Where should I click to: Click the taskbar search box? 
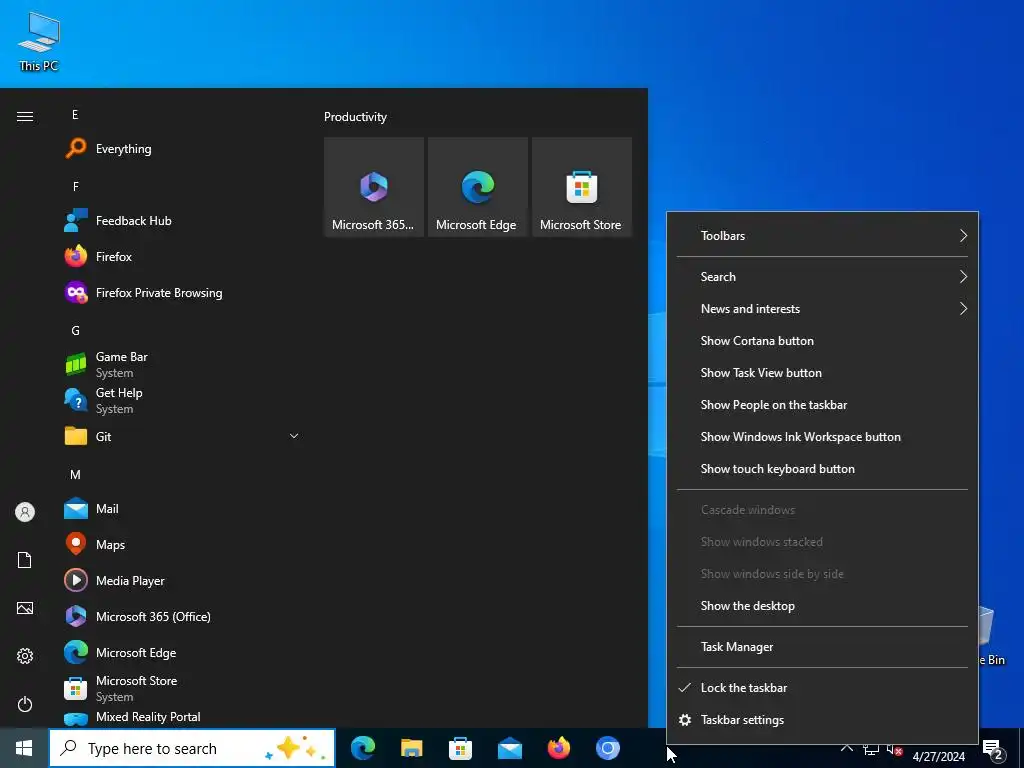tap(193, 748)
